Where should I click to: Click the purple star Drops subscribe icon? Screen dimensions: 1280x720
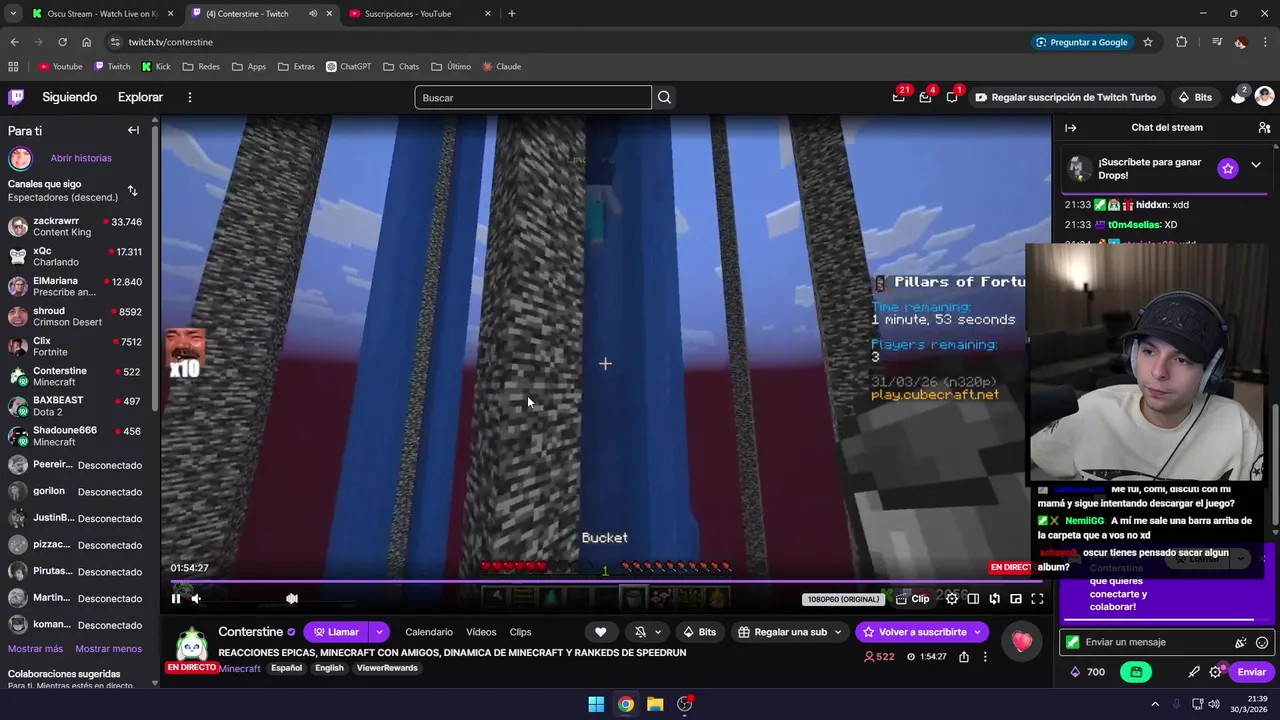click(1228, 168)
